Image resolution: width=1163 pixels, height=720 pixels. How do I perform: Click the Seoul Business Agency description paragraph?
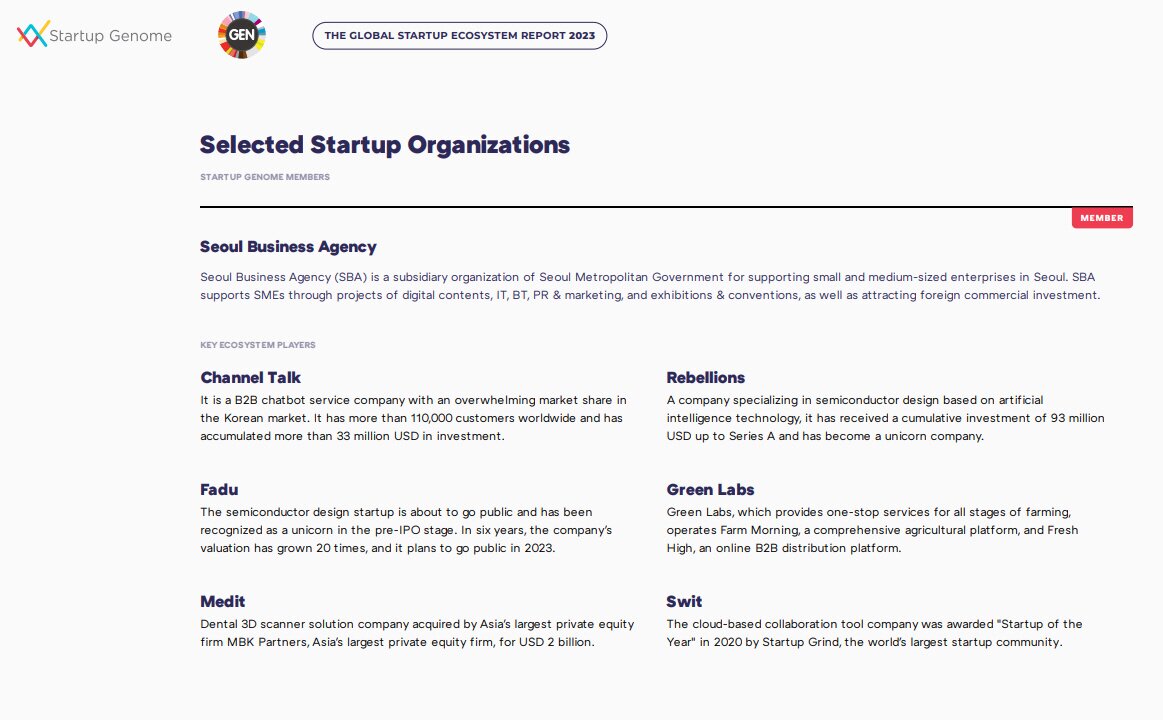[650, 286]
